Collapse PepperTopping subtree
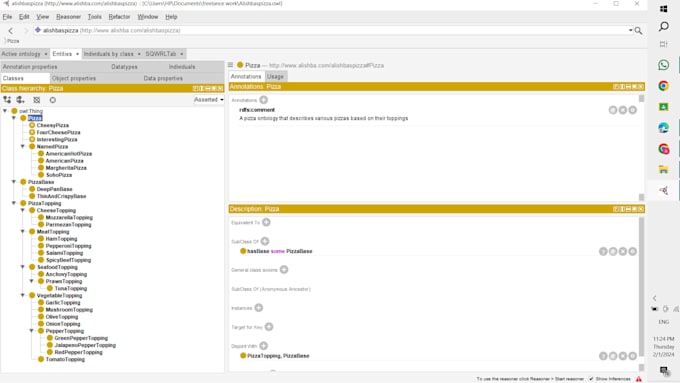The width and height of the screenshot is (680, 383). (32, 331)
